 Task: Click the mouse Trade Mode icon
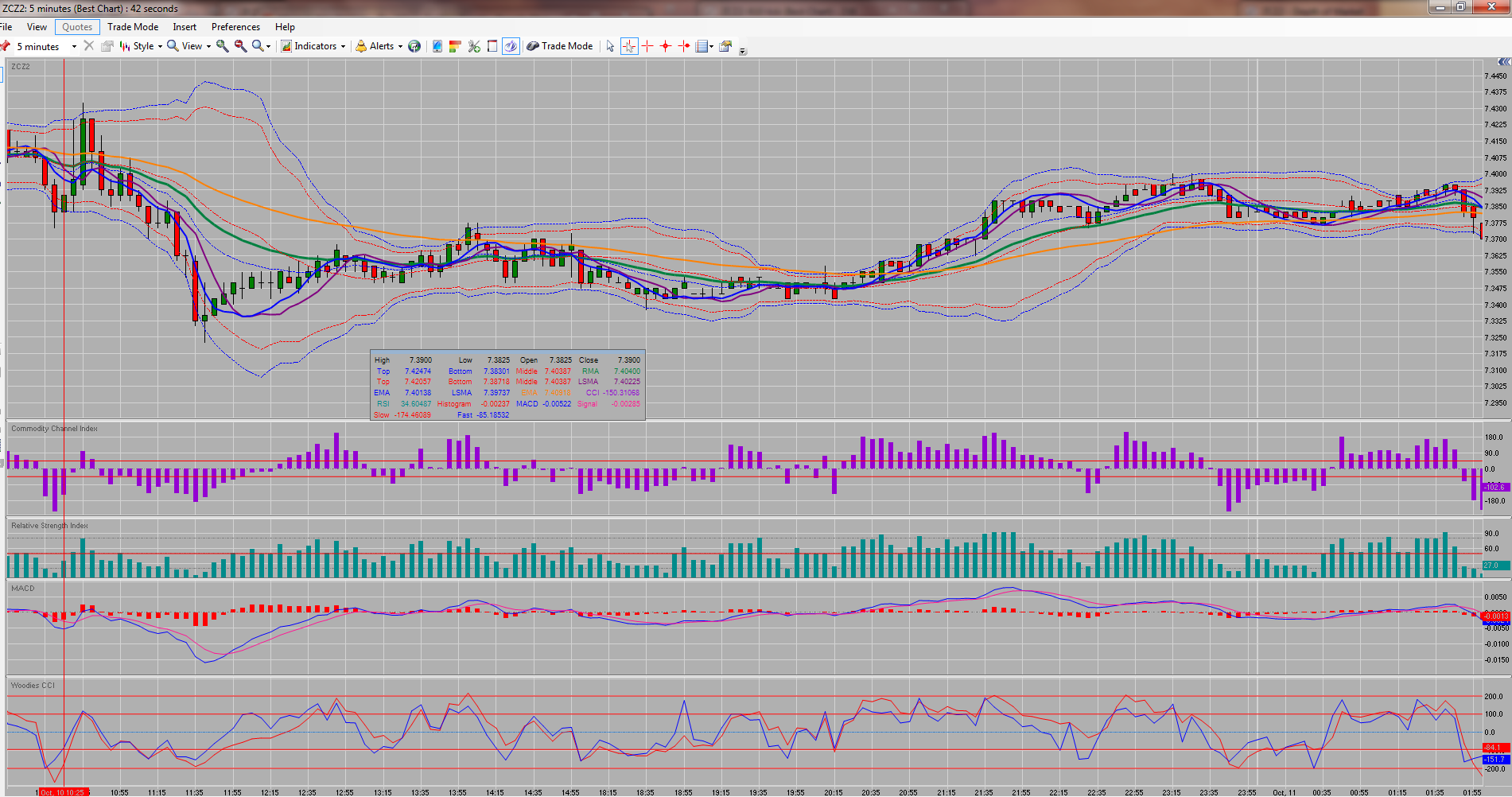tap(533, 46)
